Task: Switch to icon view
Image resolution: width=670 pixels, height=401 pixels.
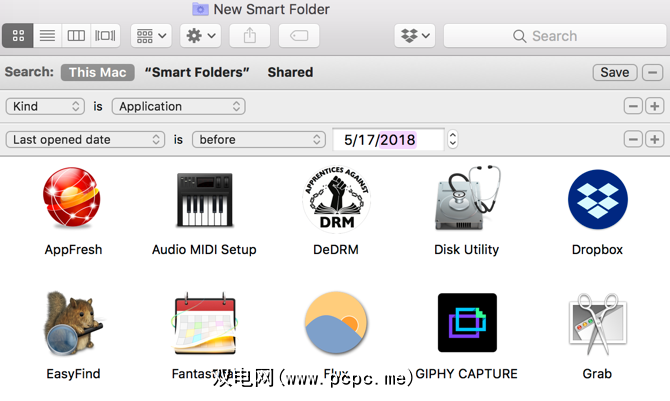Action: coord(18,35)
